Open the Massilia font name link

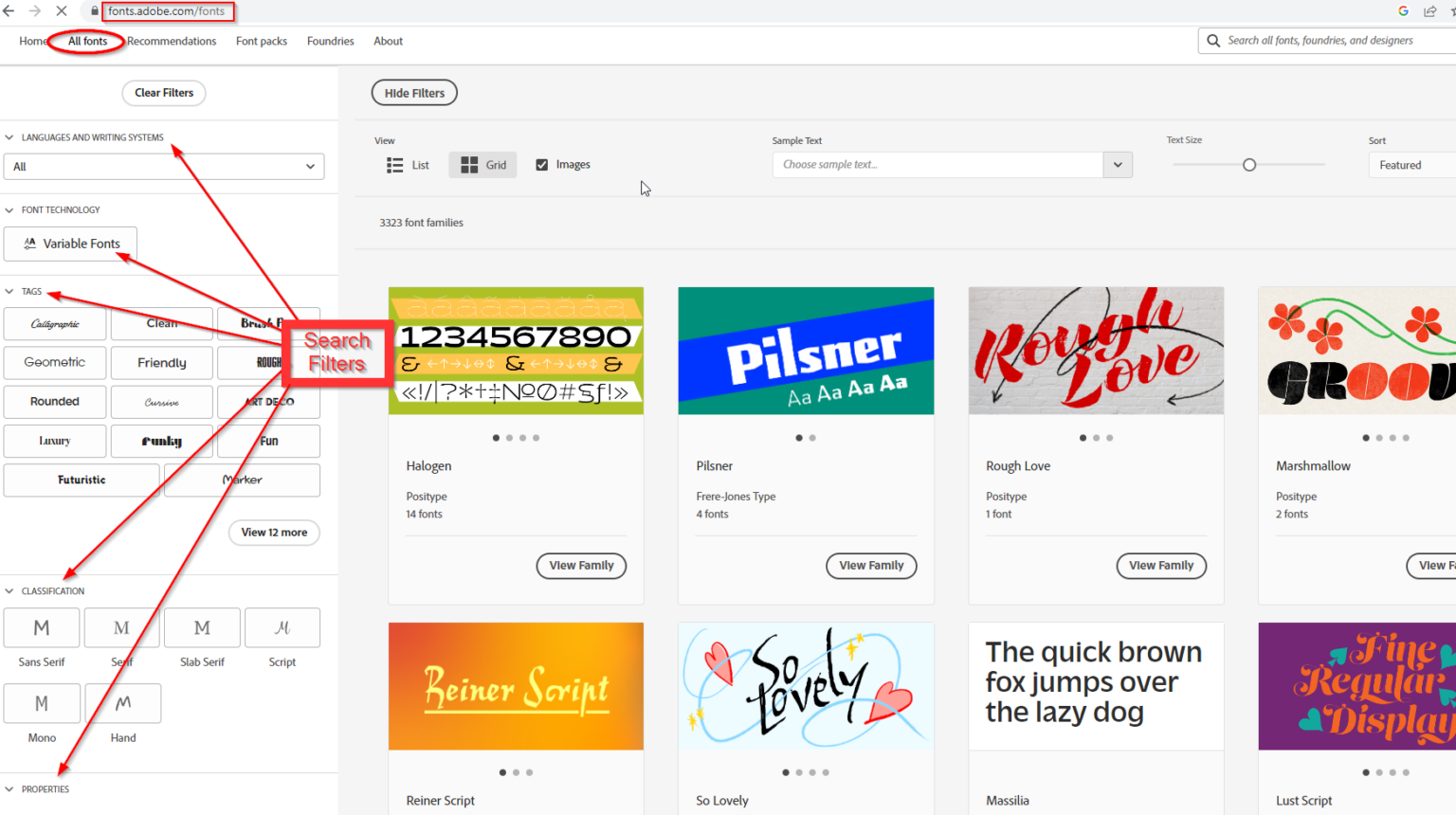[1008, 801]
